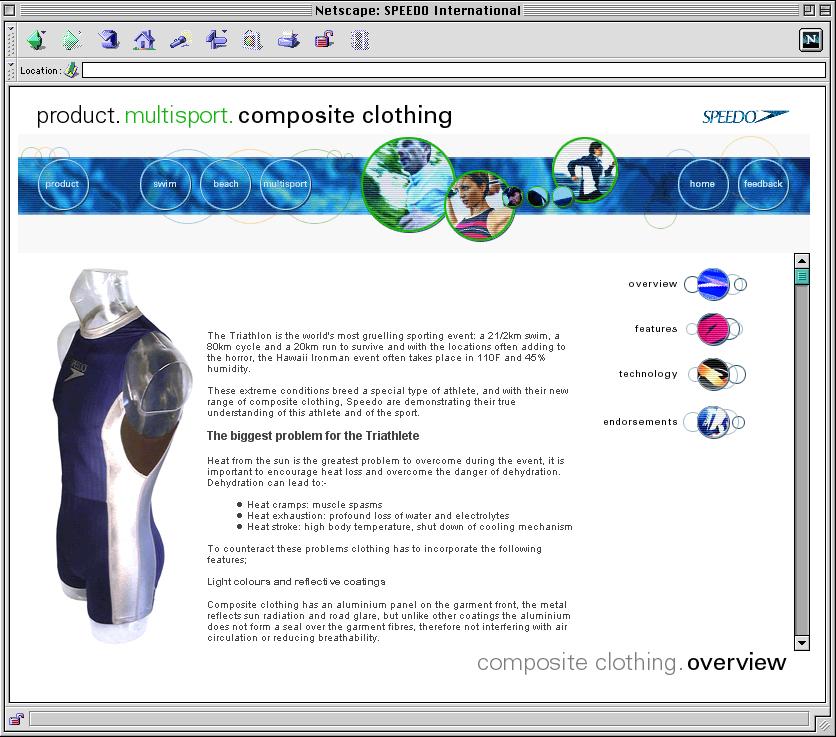Viewport: 836px width, 737px height.
Task: Collapse the Location toolbar with its left handle
Action: click(x=12, y=70)
